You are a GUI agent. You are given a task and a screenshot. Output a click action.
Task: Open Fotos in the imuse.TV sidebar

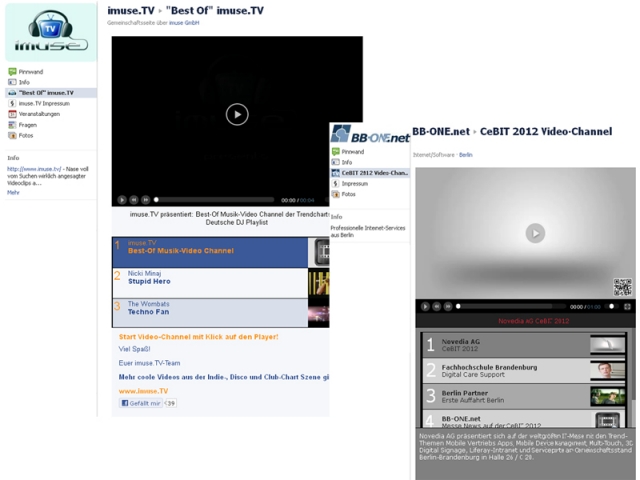click(26, 135)
